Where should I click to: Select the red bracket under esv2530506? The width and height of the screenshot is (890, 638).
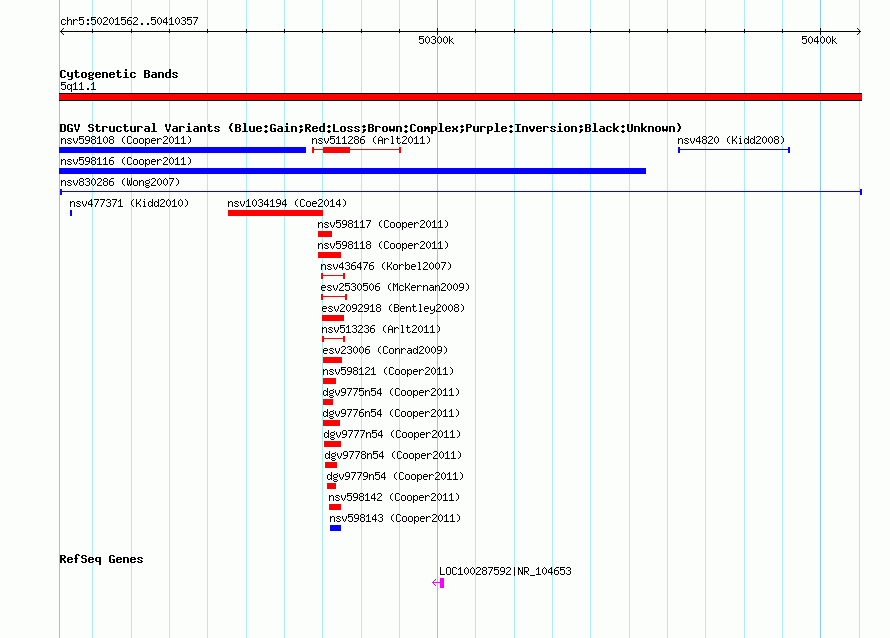tap(334, 297)
